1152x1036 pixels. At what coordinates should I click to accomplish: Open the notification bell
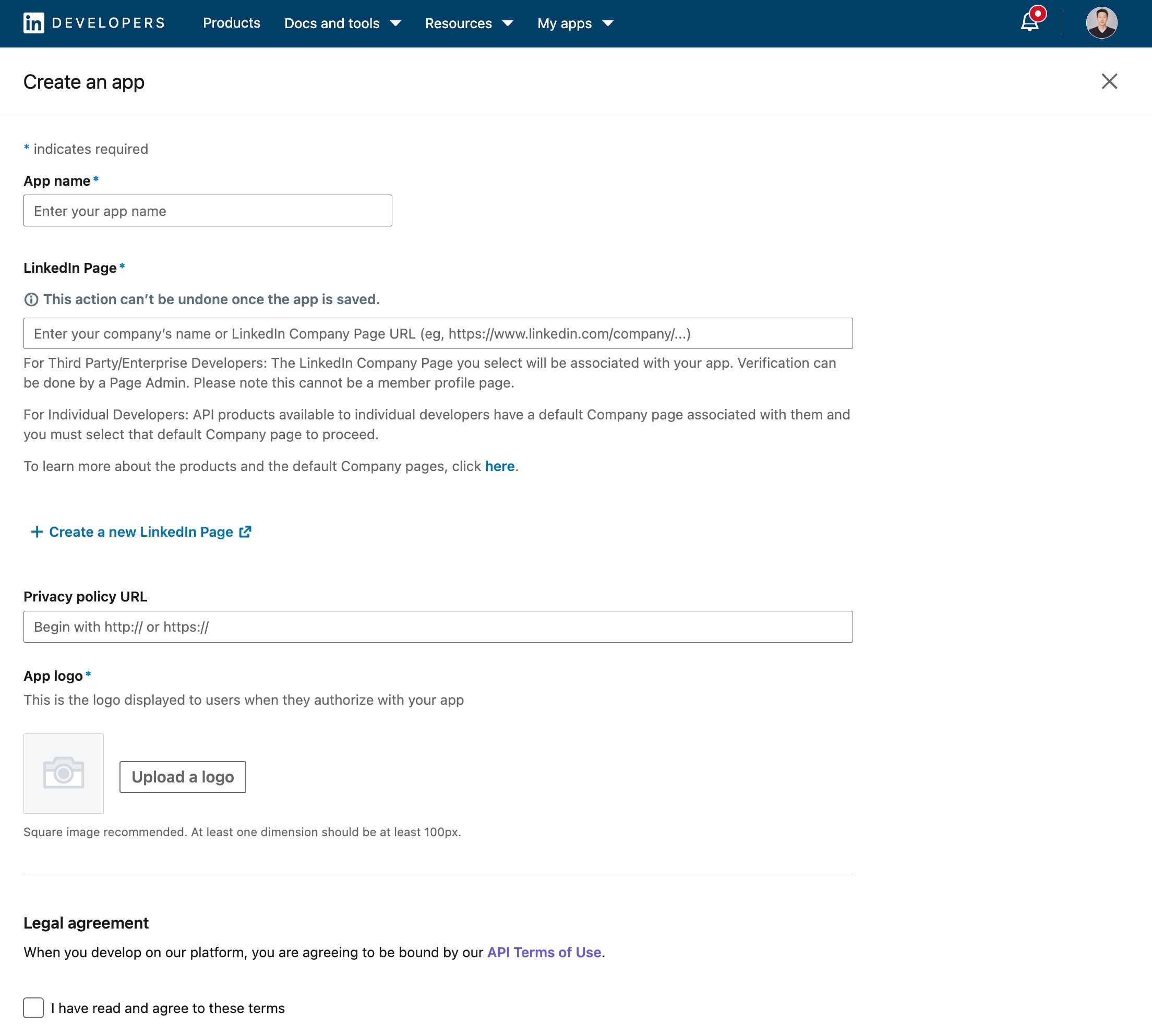(x=1028, y=24)
